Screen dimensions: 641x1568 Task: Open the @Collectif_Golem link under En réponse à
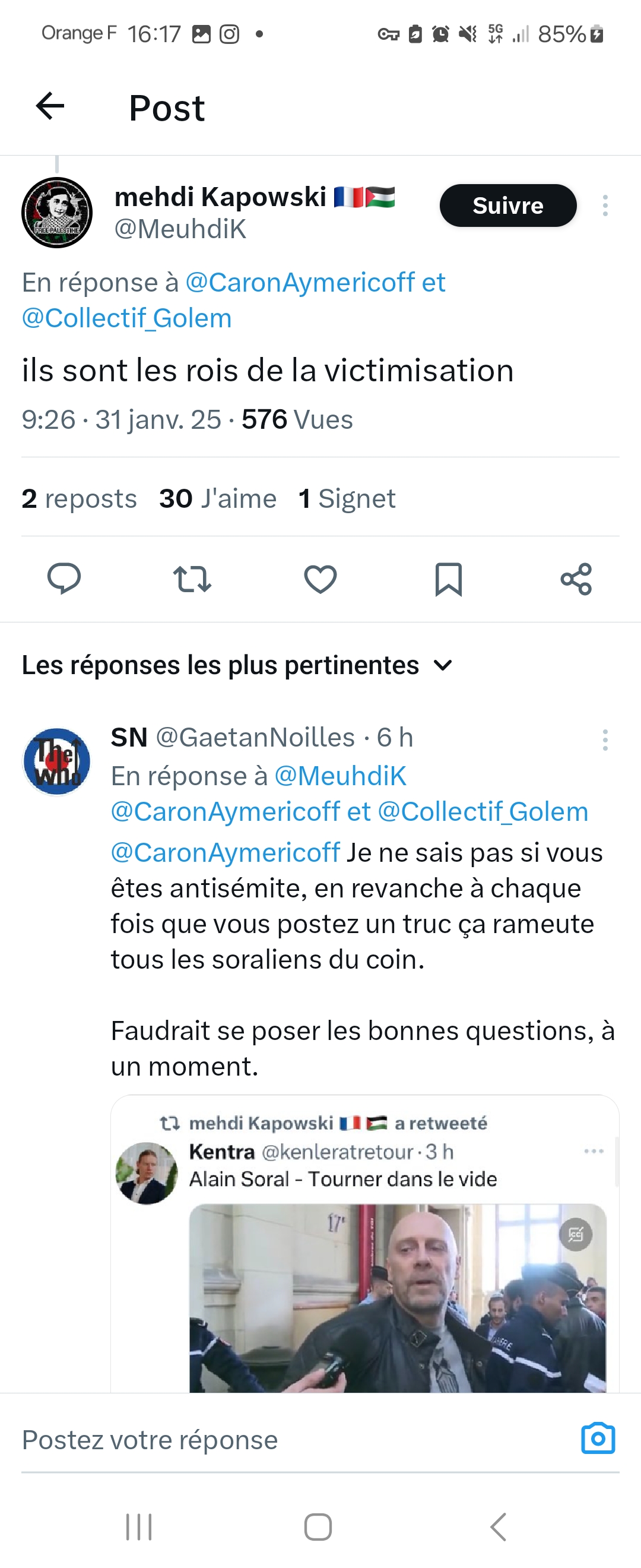(x=127, y=318)
